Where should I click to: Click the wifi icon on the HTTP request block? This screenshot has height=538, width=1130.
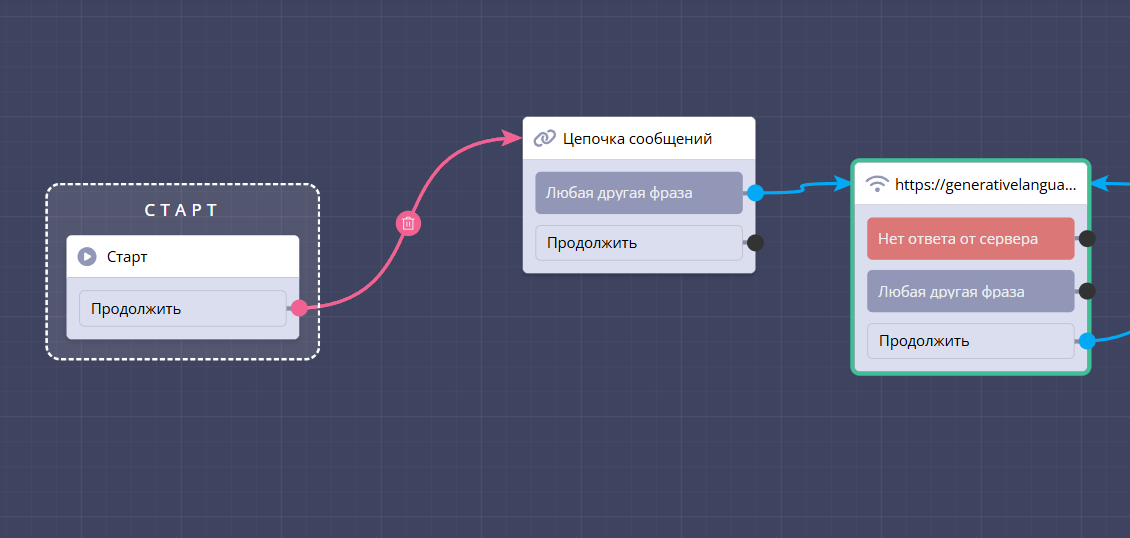tap(877, 184)
